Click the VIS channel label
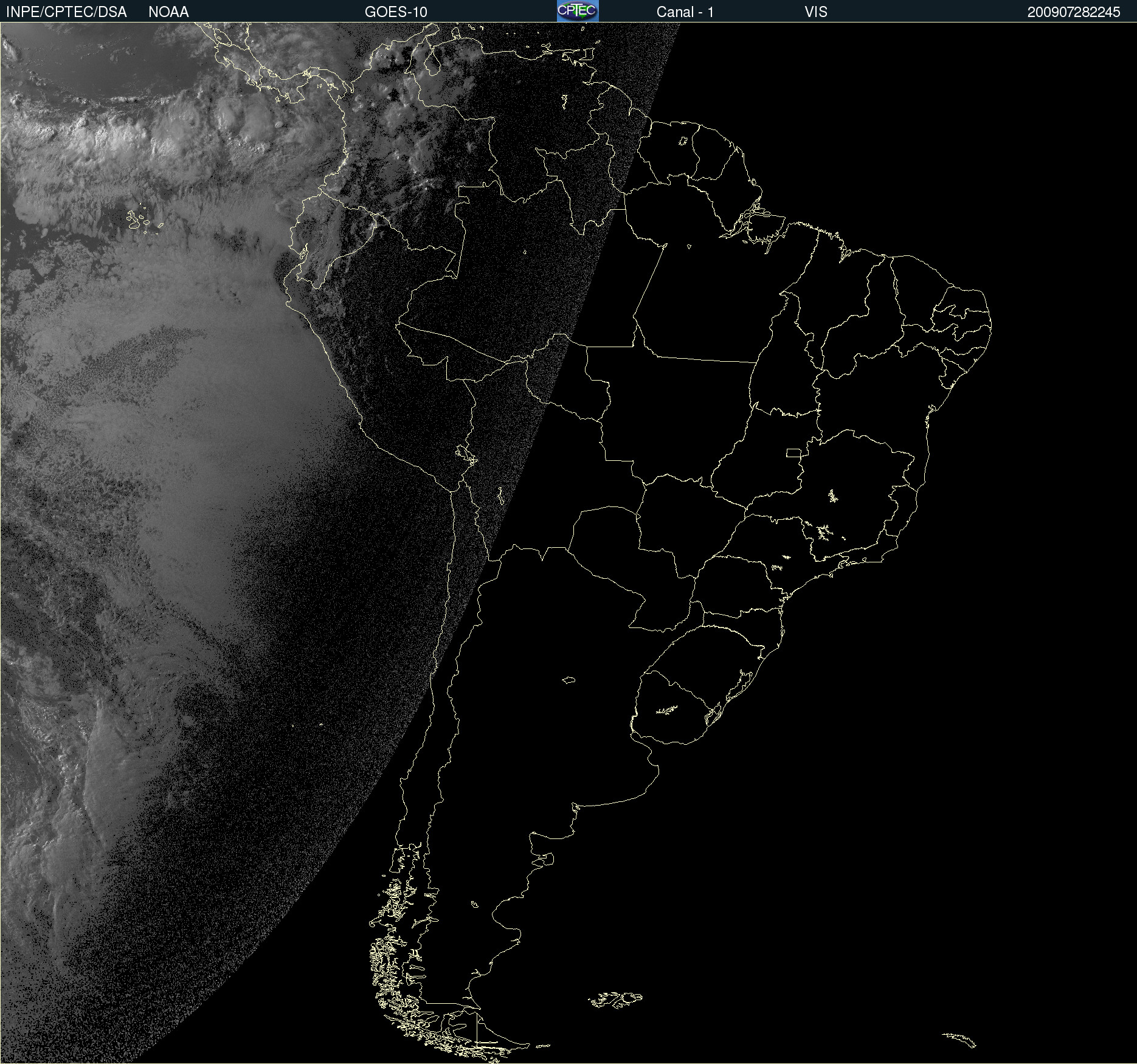Screen dimensions: 1137x1064 (815, 12)
